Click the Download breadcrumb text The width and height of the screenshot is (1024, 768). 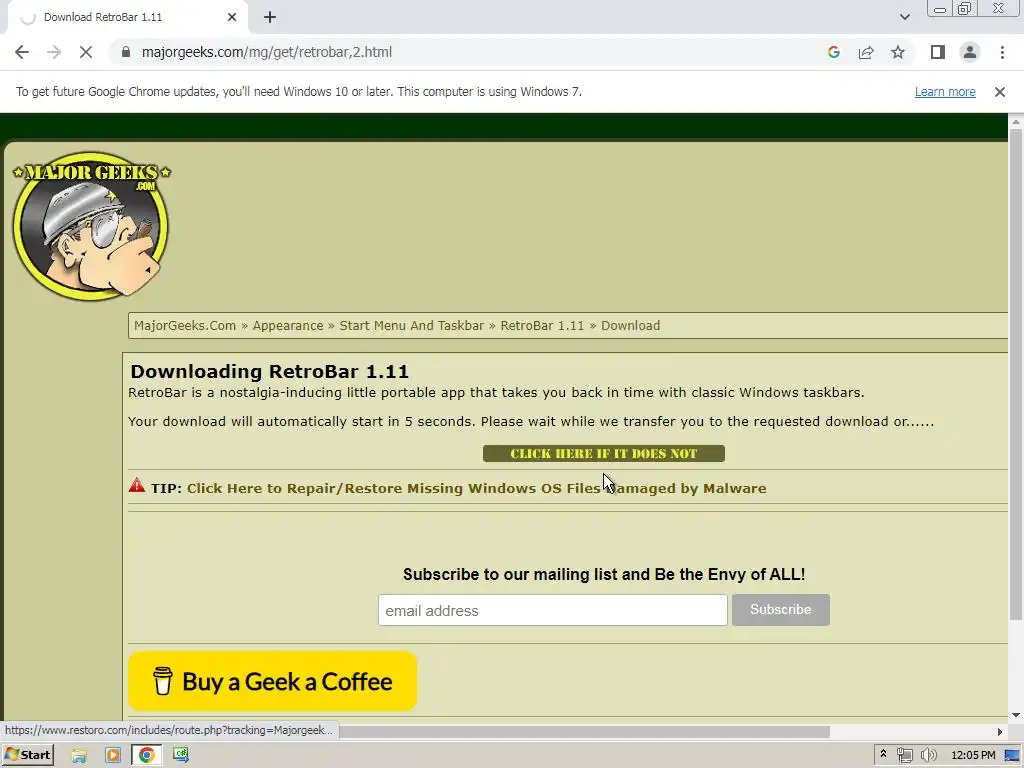pyautogui.click(x=630, y=326)
